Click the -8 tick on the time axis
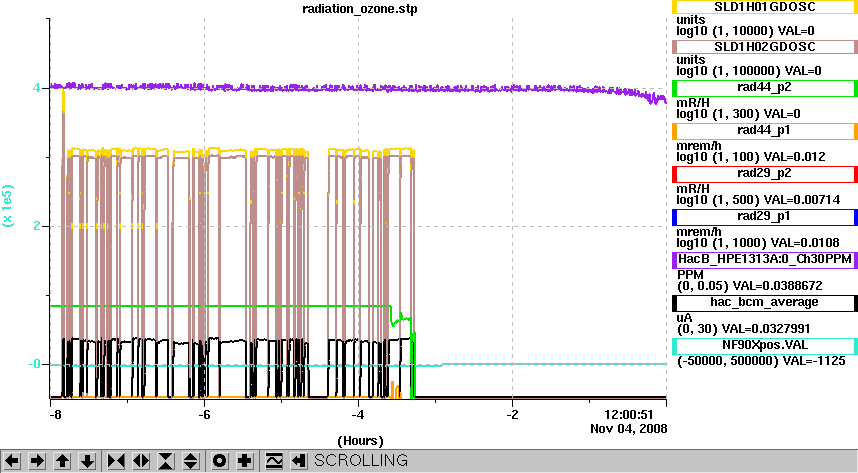The image size is (858, 473). (x=55, y=415)
